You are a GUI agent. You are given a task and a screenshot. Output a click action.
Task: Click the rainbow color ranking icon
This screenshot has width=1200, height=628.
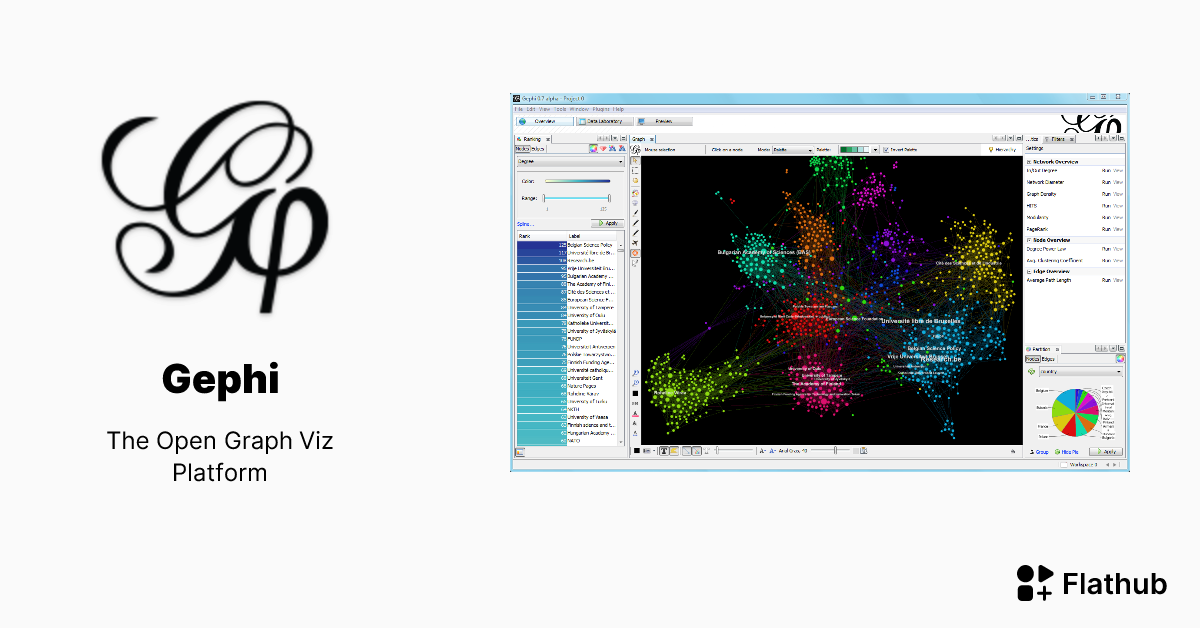[x=593, y=149]
